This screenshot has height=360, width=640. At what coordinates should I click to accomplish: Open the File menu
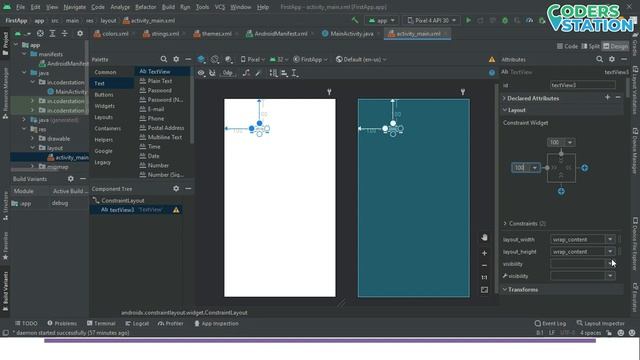tap(20, 7)
